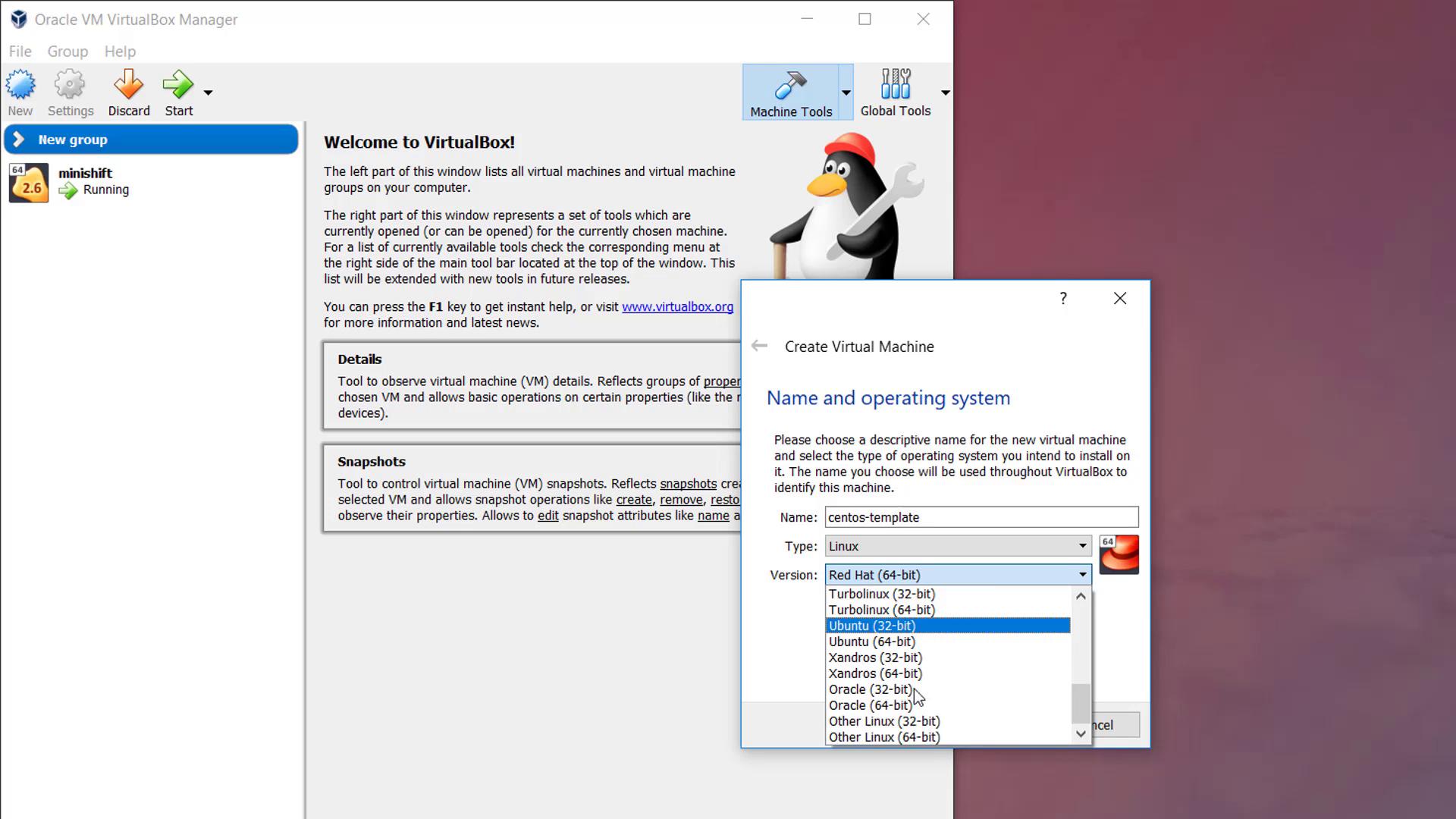The image size is (1456, 819).
Task: Click the dialog help question mark
Action: point(1063,299)
